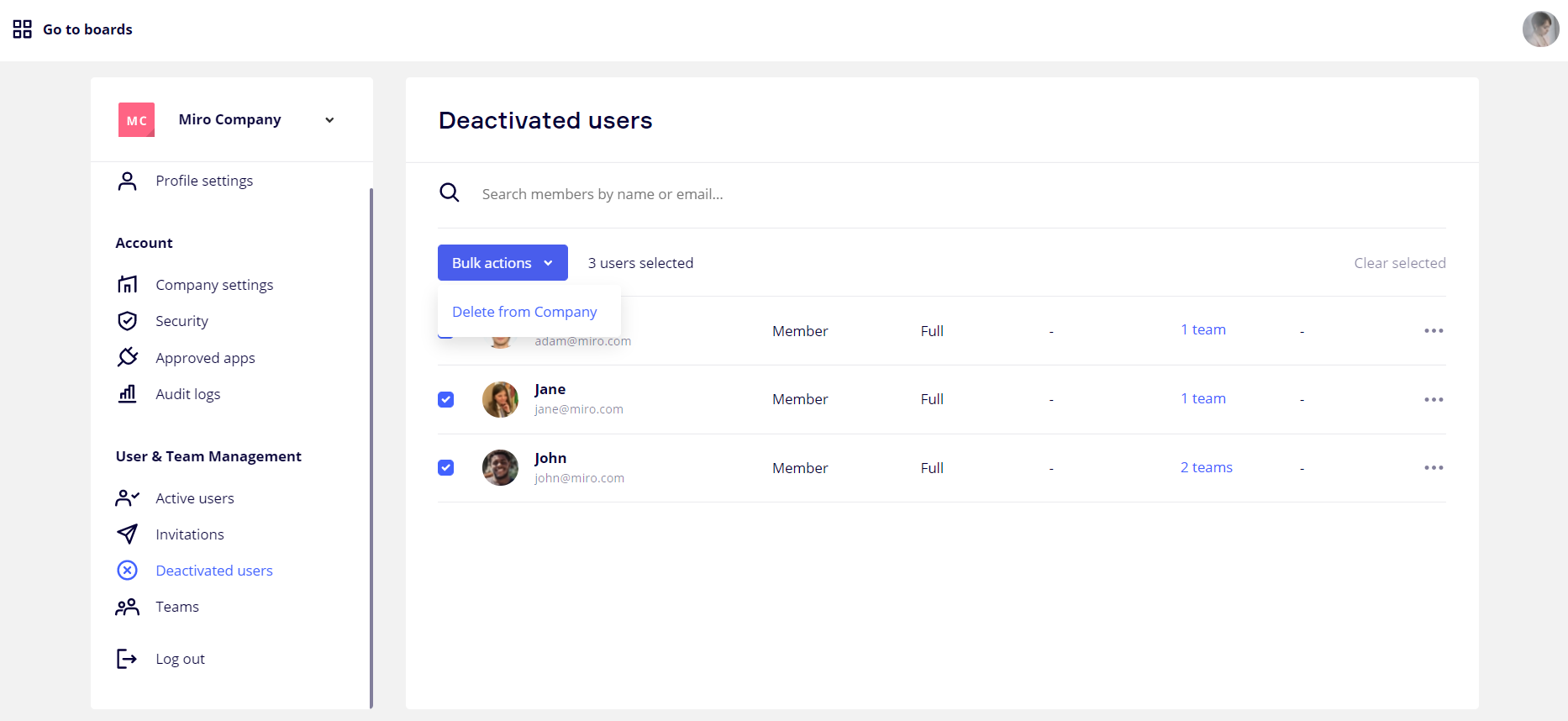The image size is (1568, 721).
Task: Click Clear selected link
Action: (x=1399, y=263)
